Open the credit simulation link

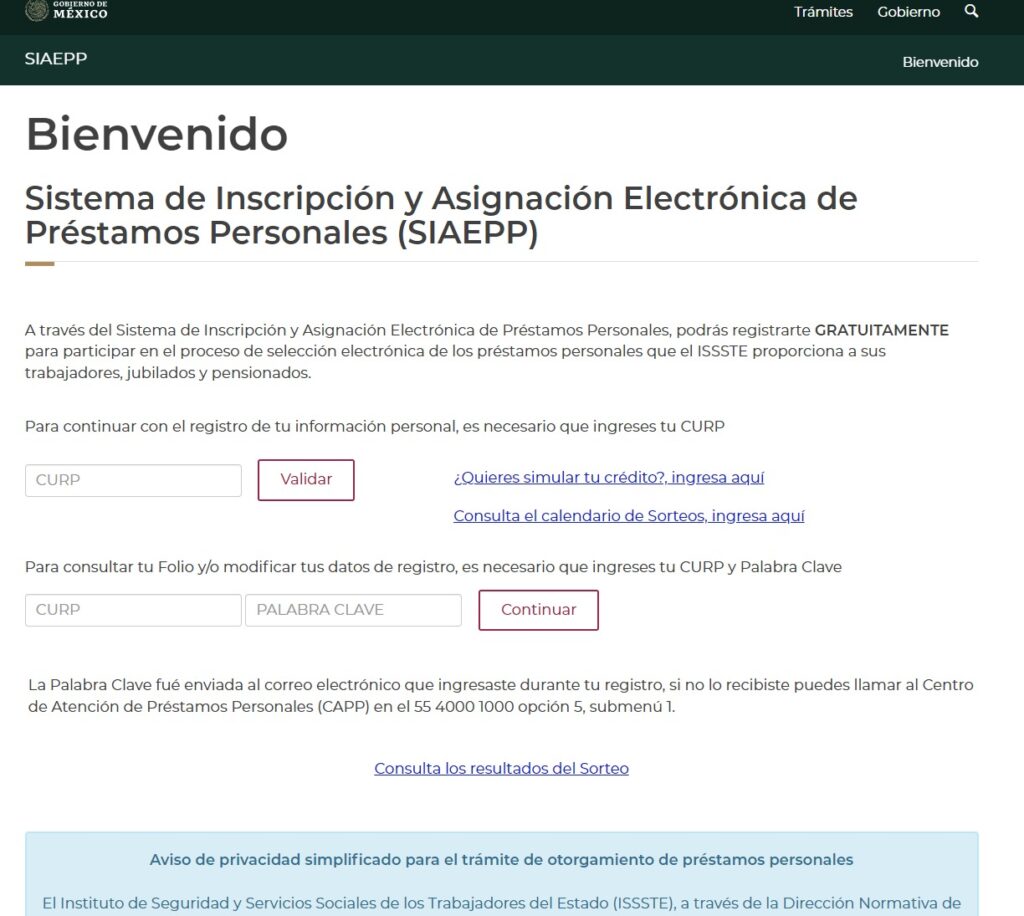click(x=609, y=477)
